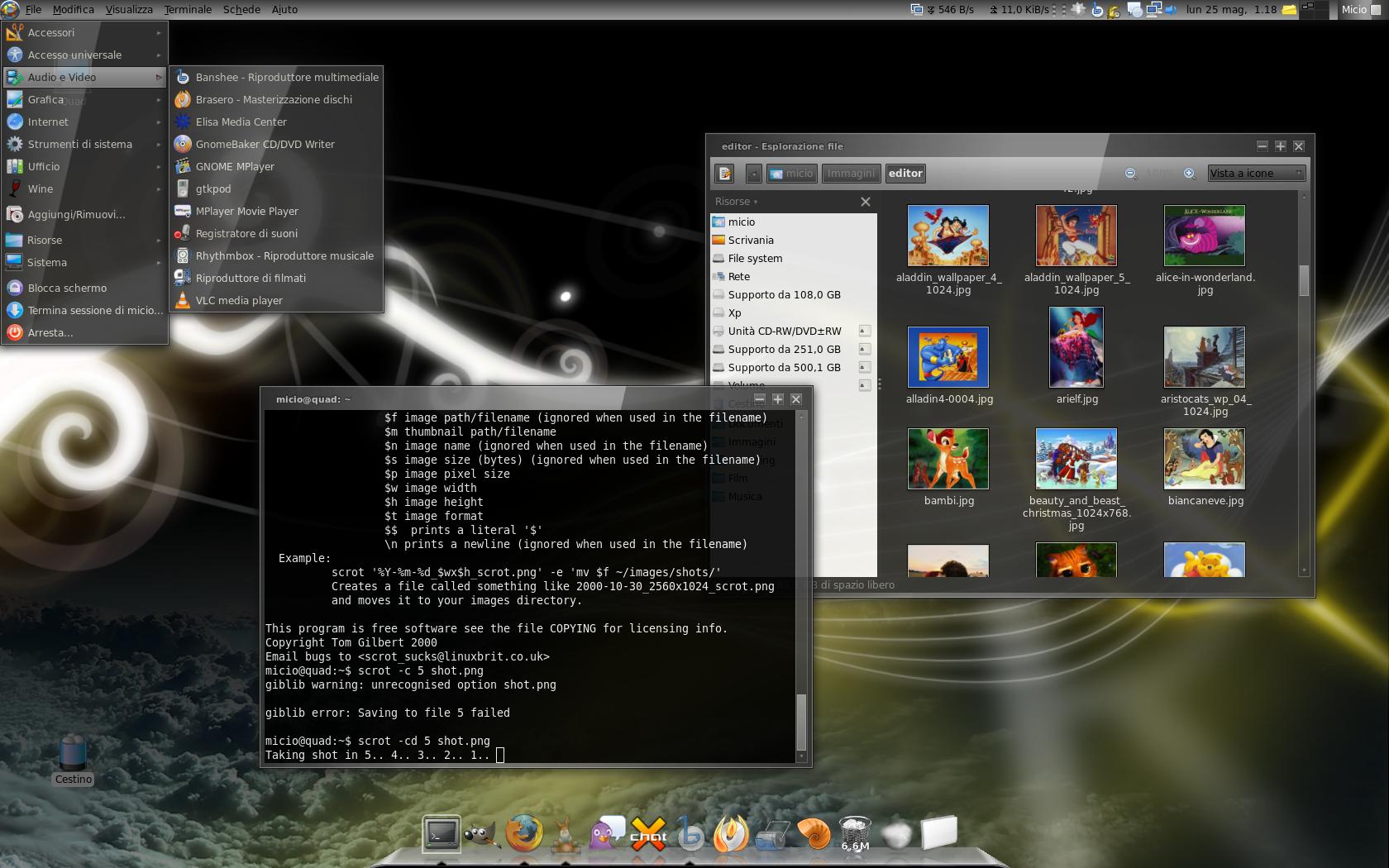Launch GIMP from the dock
Screen dimensions: 1389x868
[x=482, y=833]
